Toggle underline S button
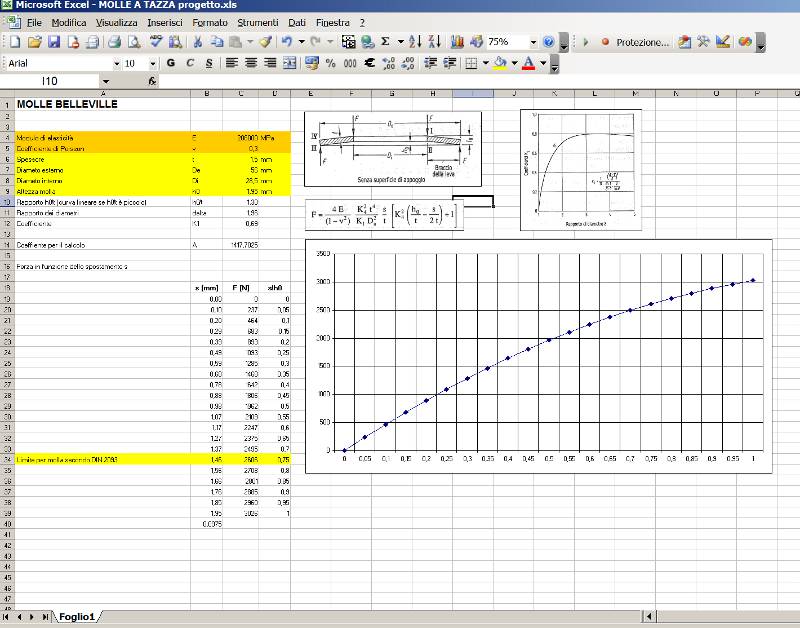 pyautogui.click(x=209, y=63)
